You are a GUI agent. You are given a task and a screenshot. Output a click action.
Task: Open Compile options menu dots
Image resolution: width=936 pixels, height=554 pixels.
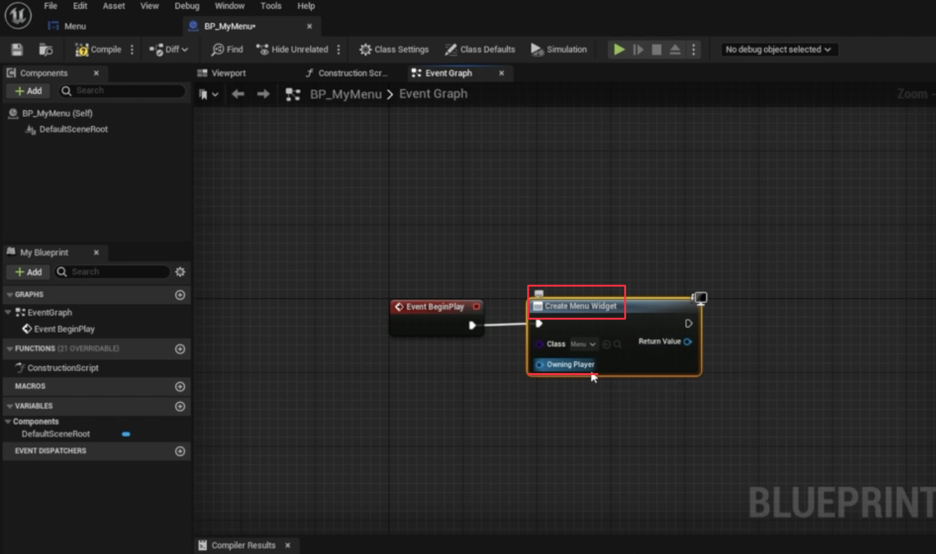coord(132,50)
